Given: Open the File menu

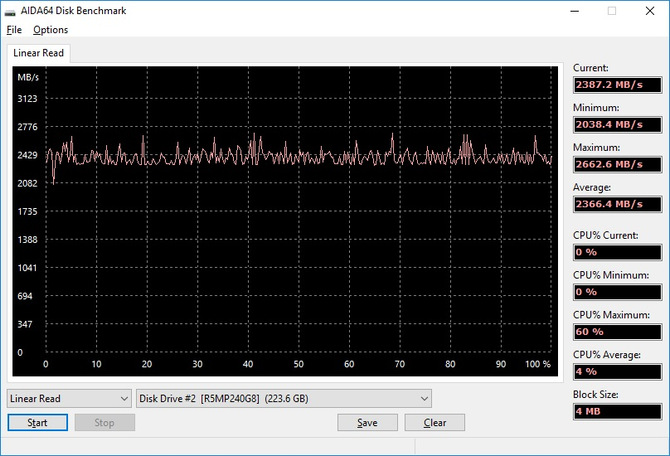Looking at the screenshot, I should [x=14, y=29].
